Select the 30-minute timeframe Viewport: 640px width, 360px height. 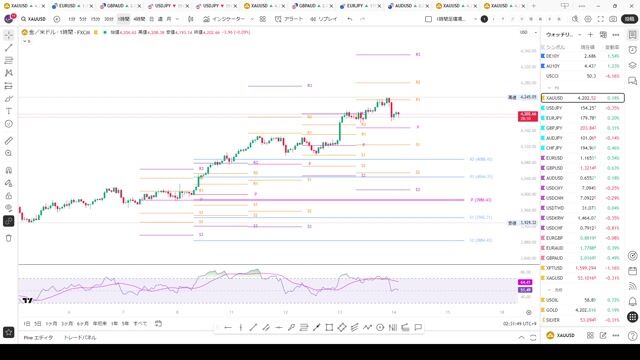[x=109, y=19]
